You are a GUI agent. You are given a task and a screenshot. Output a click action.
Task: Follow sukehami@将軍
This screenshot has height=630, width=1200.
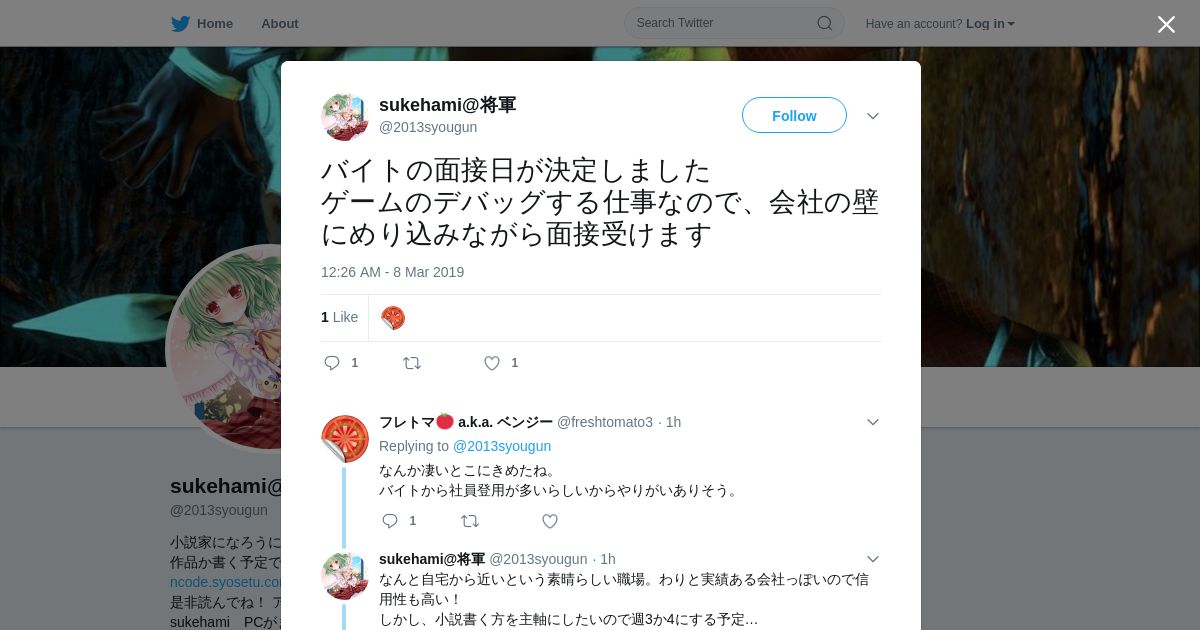click(794, 115)
